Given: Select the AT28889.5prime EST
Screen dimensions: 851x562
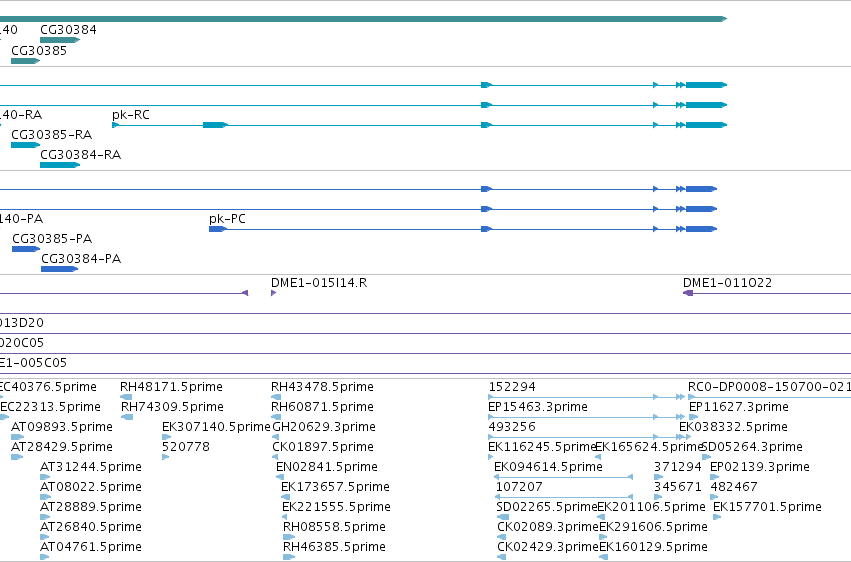Looking at the screenshot, I should click(45, 517).
